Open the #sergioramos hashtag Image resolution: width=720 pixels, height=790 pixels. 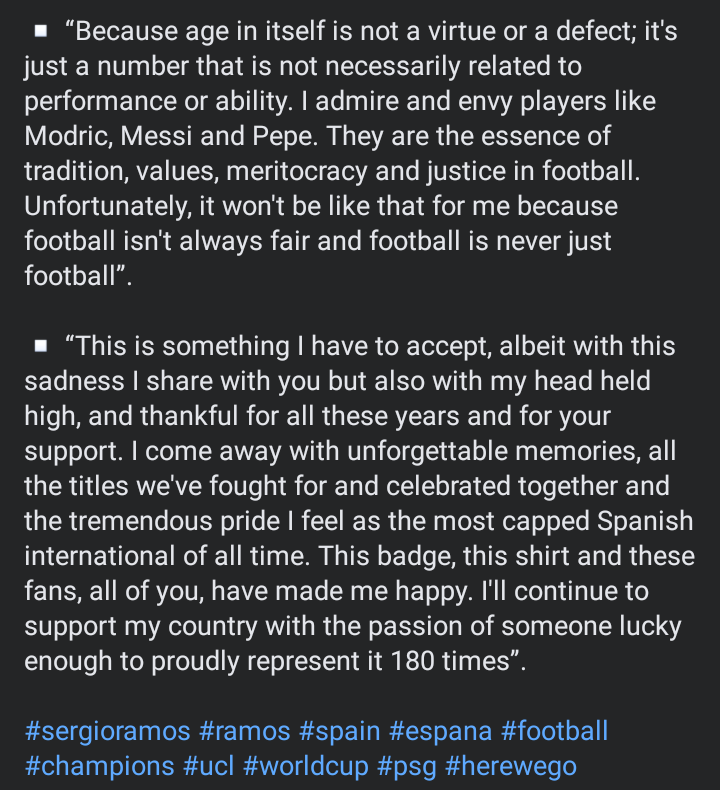coord(107,731)
